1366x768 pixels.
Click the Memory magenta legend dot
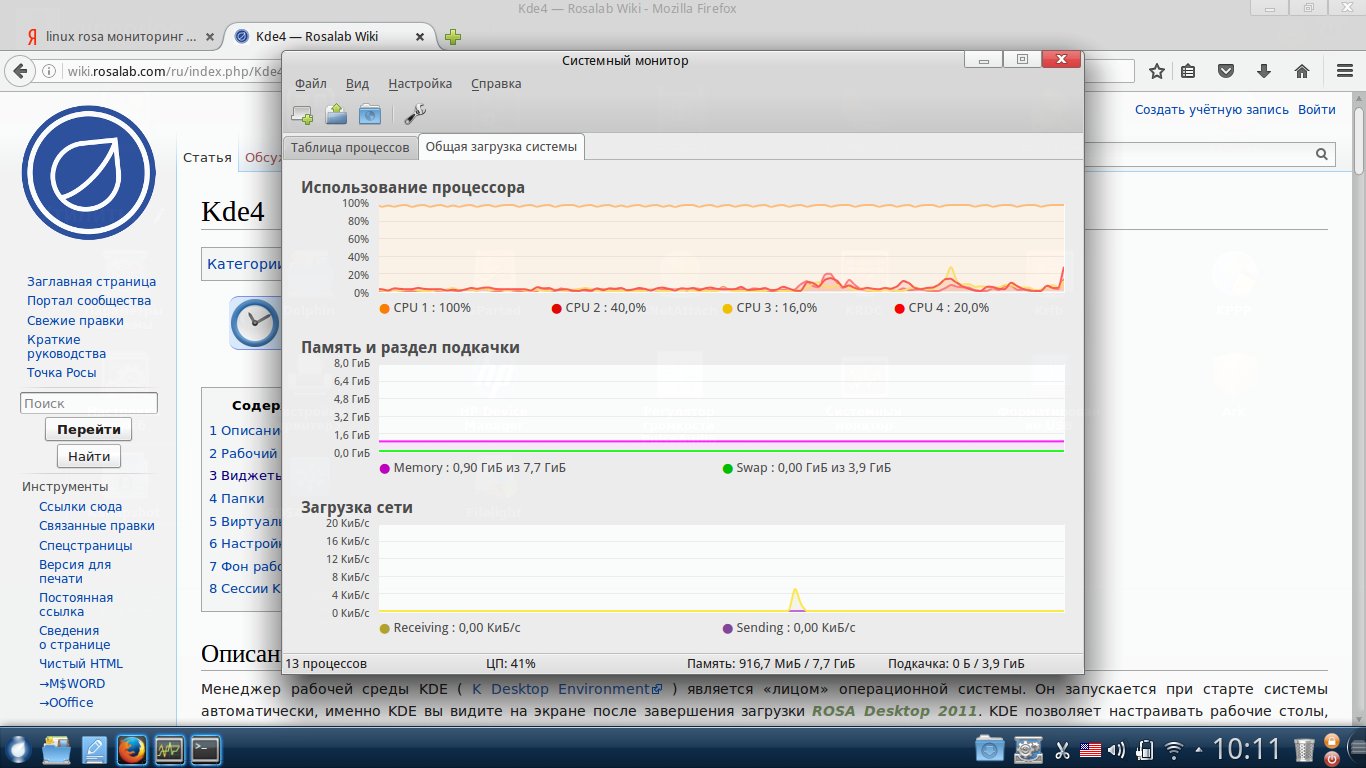385,468
